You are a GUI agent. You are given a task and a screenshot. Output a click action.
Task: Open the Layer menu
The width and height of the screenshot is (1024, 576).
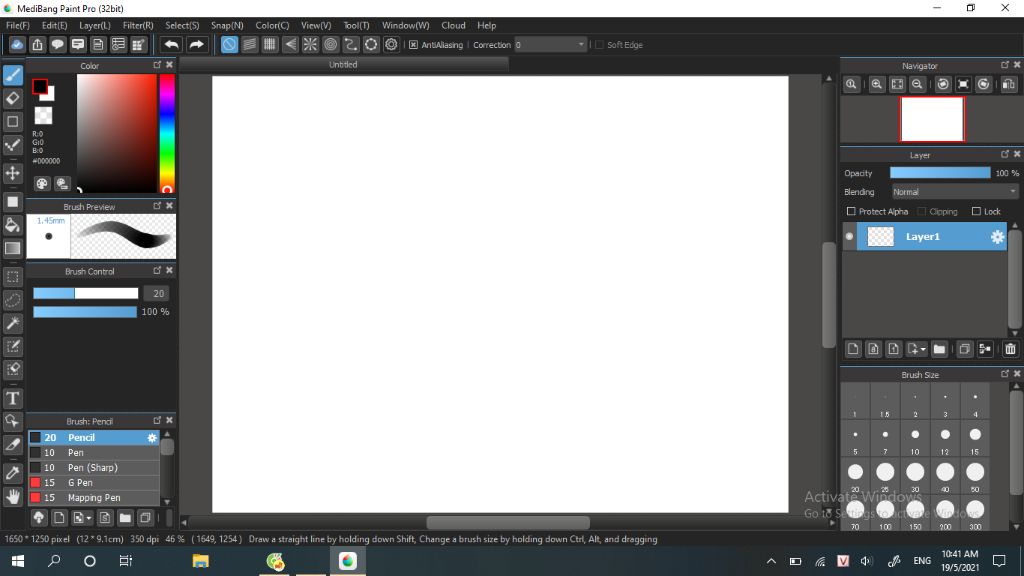95,25
